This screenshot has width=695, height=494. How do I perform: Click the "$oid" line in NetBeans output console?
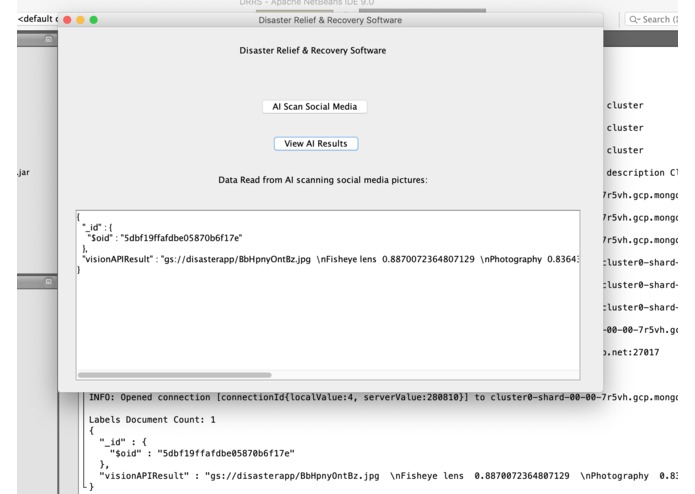click(202, 453)
